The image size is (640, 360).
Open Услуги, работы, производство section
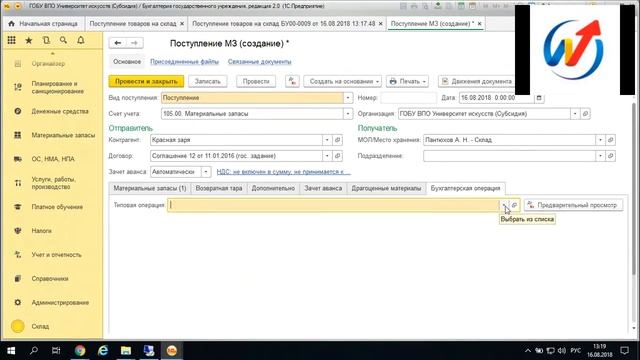click(x=53, y=183)
